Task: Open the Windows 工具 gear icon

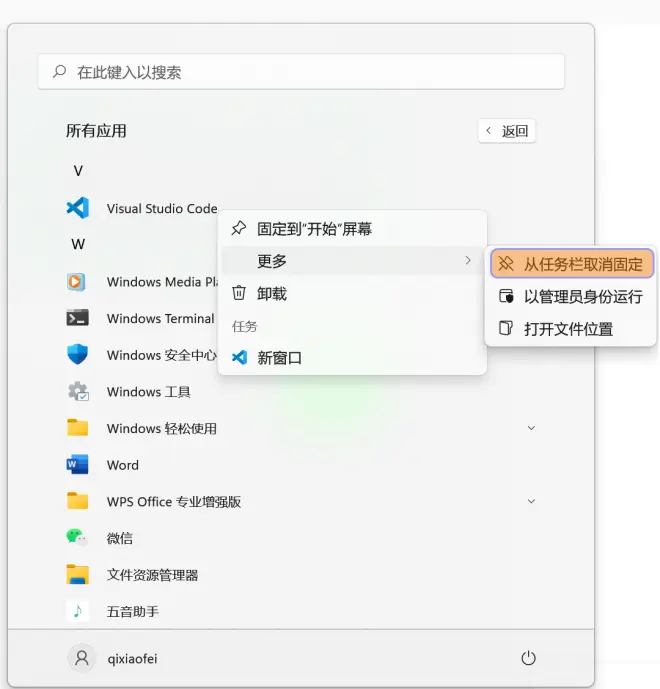Action: (78, 391)
